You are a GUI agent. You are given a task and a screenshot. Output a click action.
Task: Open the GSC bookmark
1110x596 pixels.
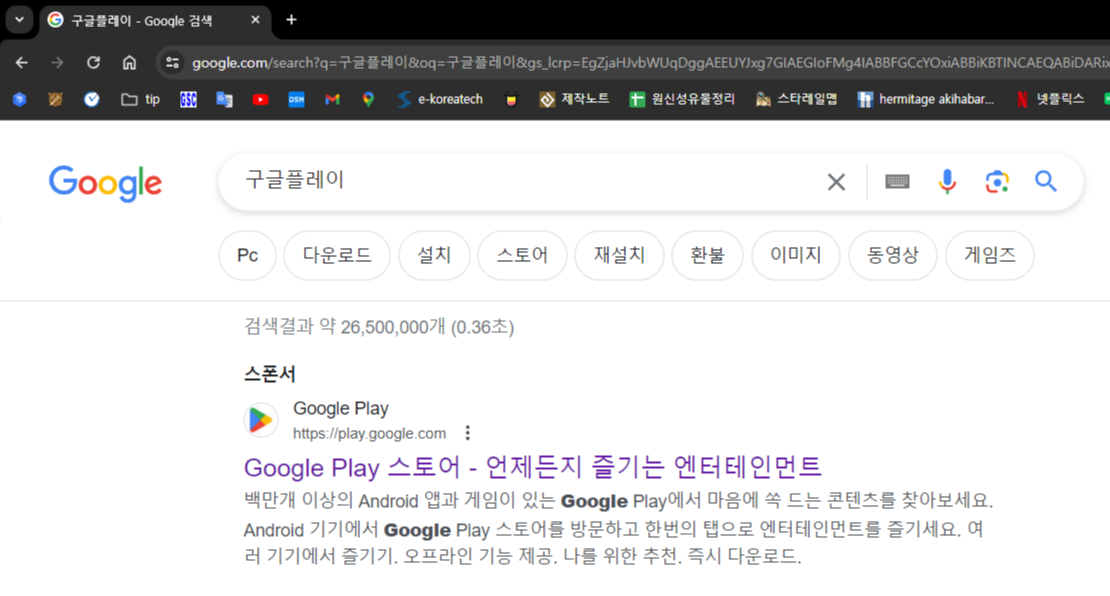[188, 100]
